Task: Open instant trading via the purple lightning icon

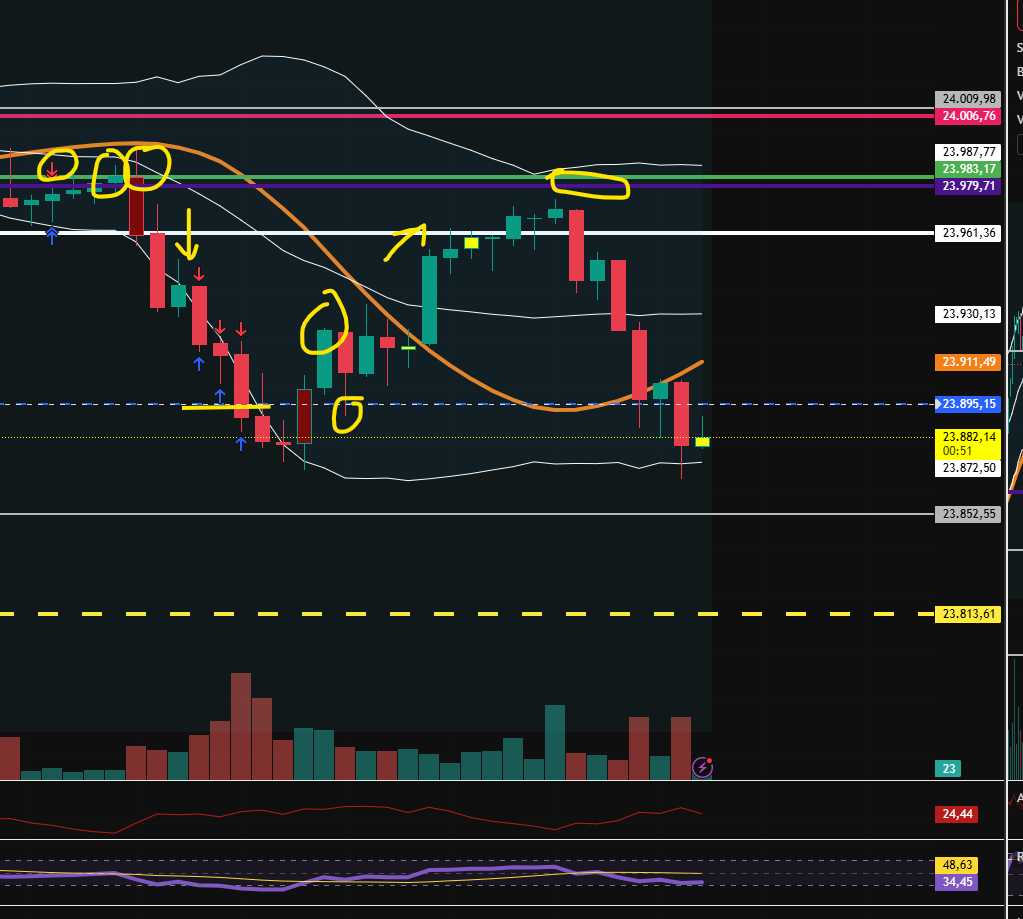Action: (703, 768)
